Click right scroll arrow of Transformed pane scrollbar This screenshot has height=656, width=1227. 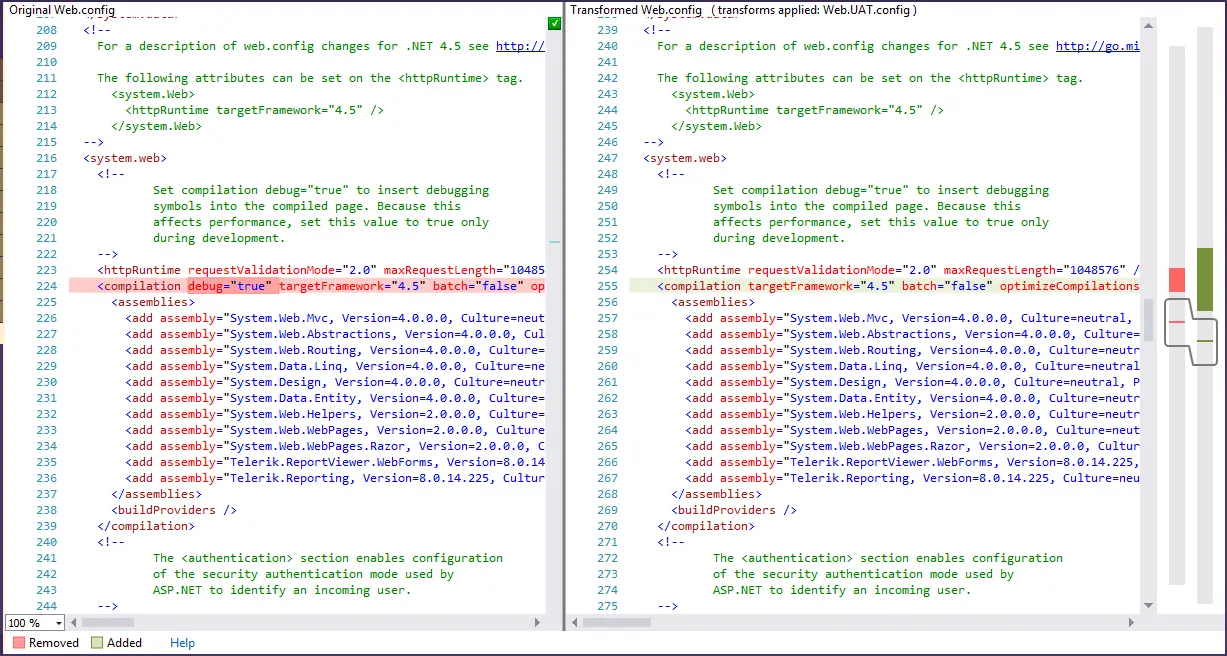click(1132, 623)
